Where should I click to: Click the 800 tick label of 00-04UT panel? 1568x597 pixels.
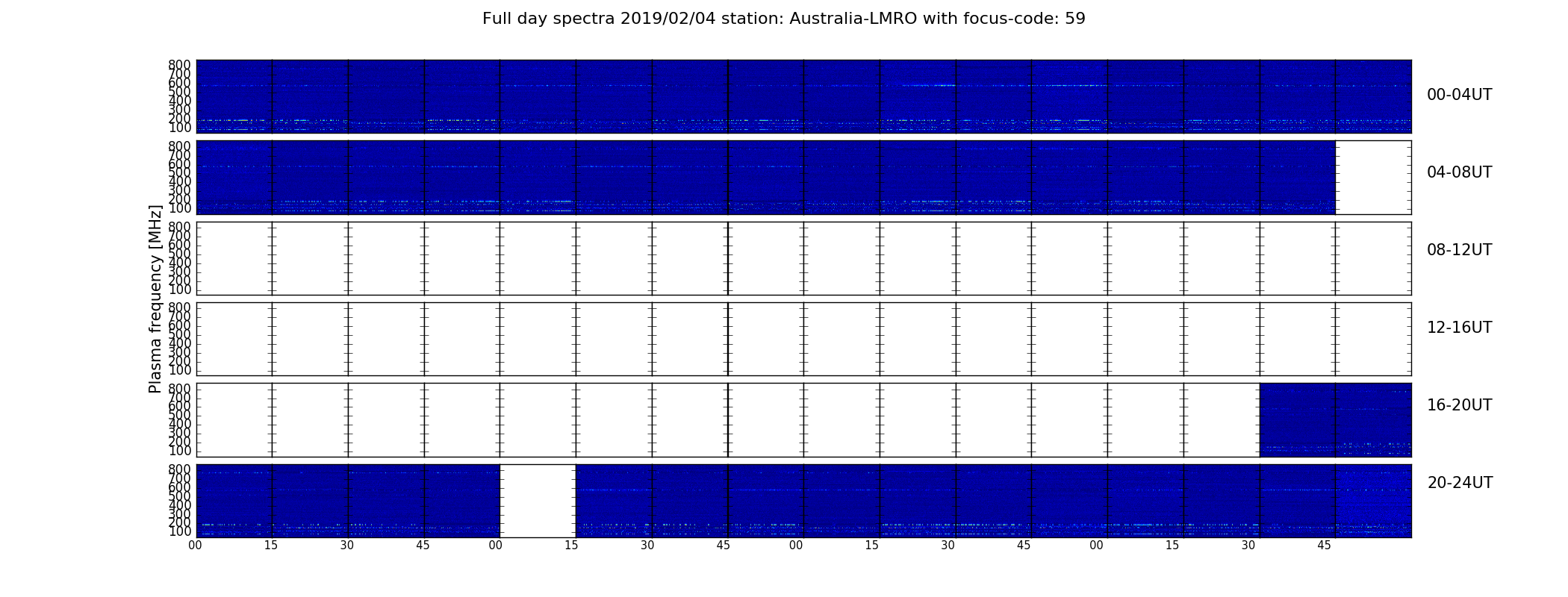[180, 65]
